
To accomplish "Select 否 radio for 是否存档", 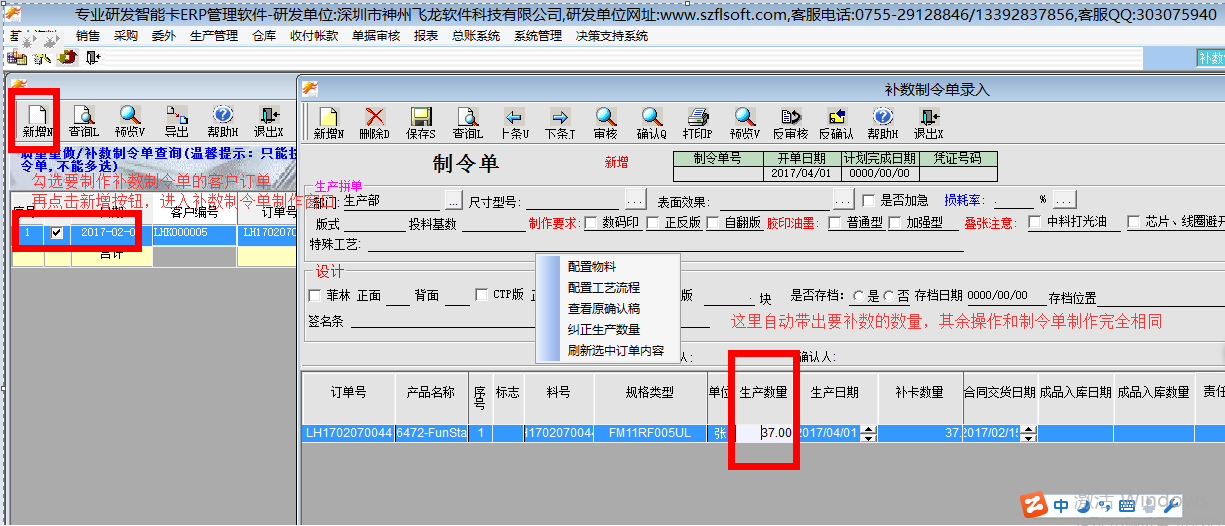I will click(889, 296).
